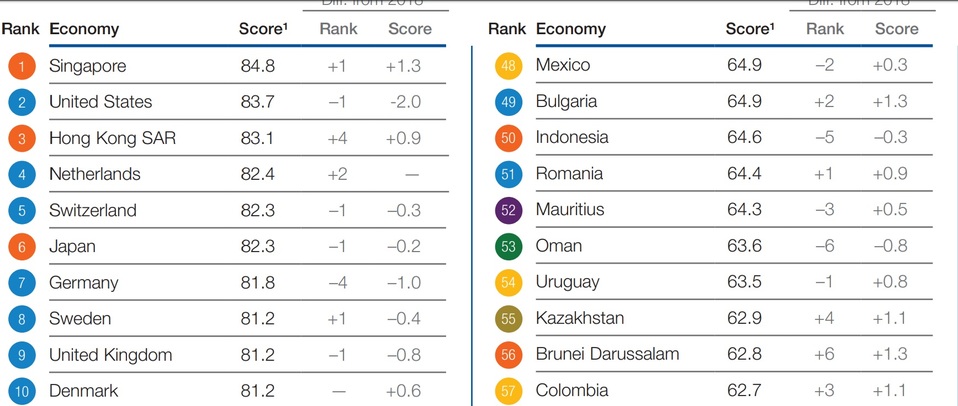Viewport: 958px width, 406px height.
Task: Click the blue rank 51 circle for Romania
Action: click(x=508, y=174)
